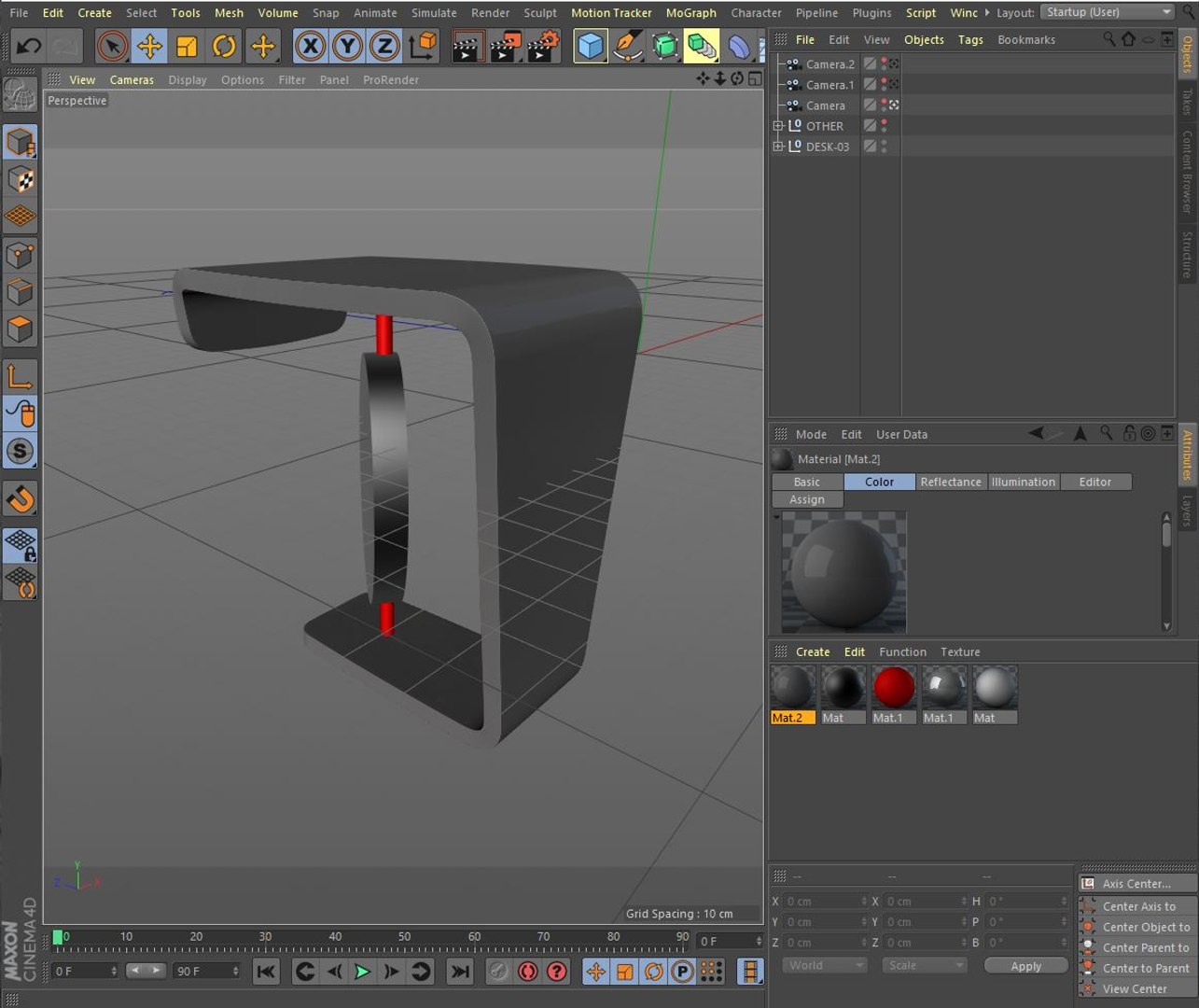
Task: Expand the DESK-03 null object
Action: coord(777,147)
